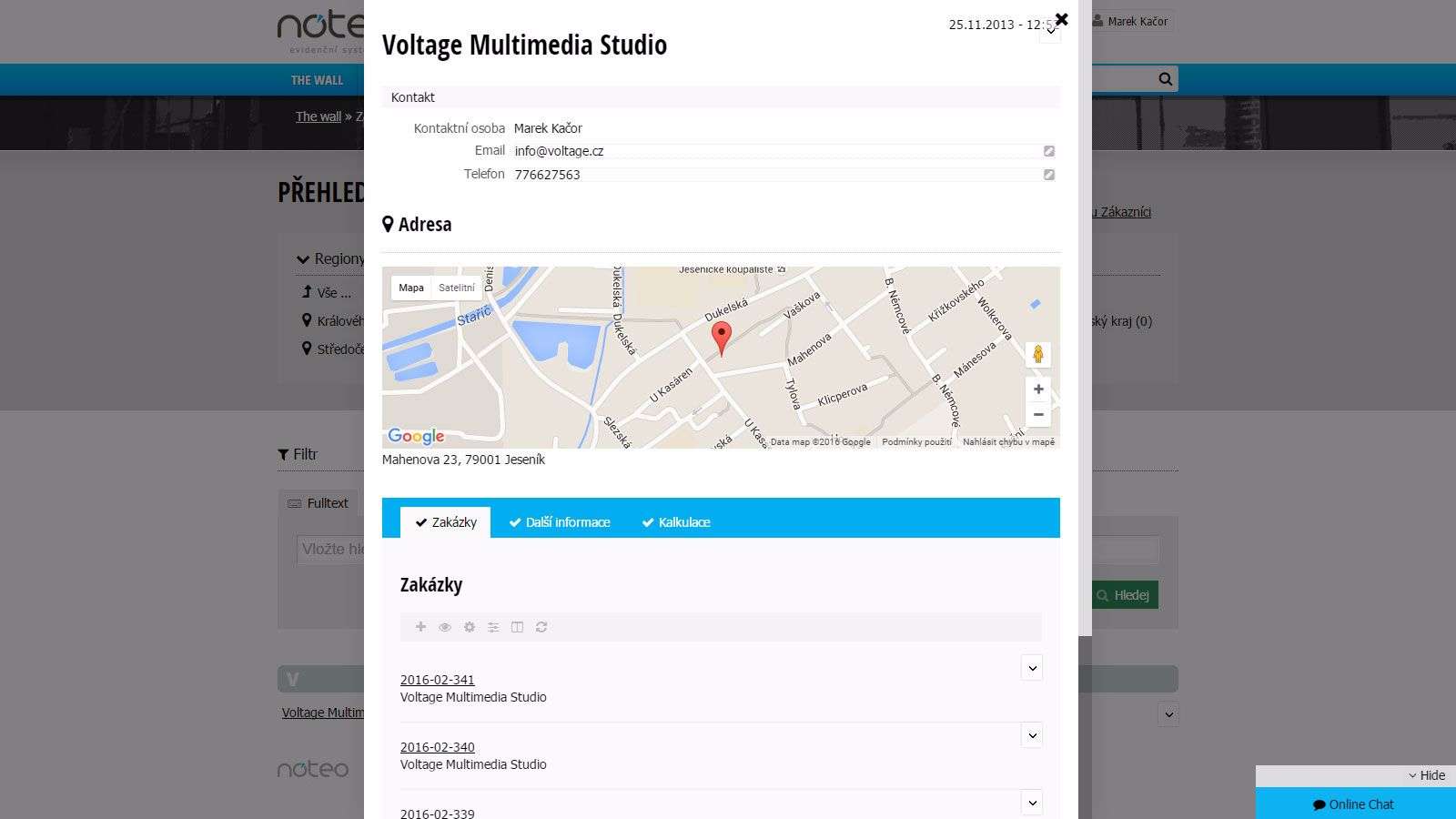Screen dimensions: 1456x819
Task: Edit the email info@voltage.cz
Action: 1048,151
